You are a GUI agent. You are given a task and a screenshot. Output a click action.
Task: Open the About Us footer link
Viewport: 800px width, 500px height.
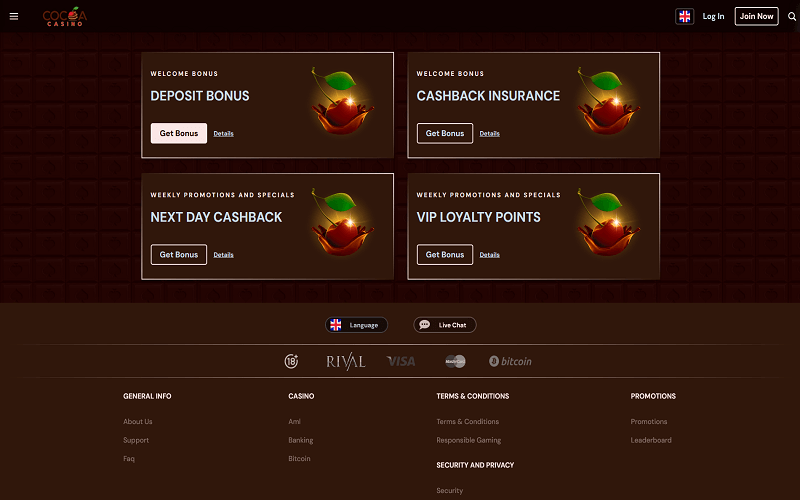point(138,421)
